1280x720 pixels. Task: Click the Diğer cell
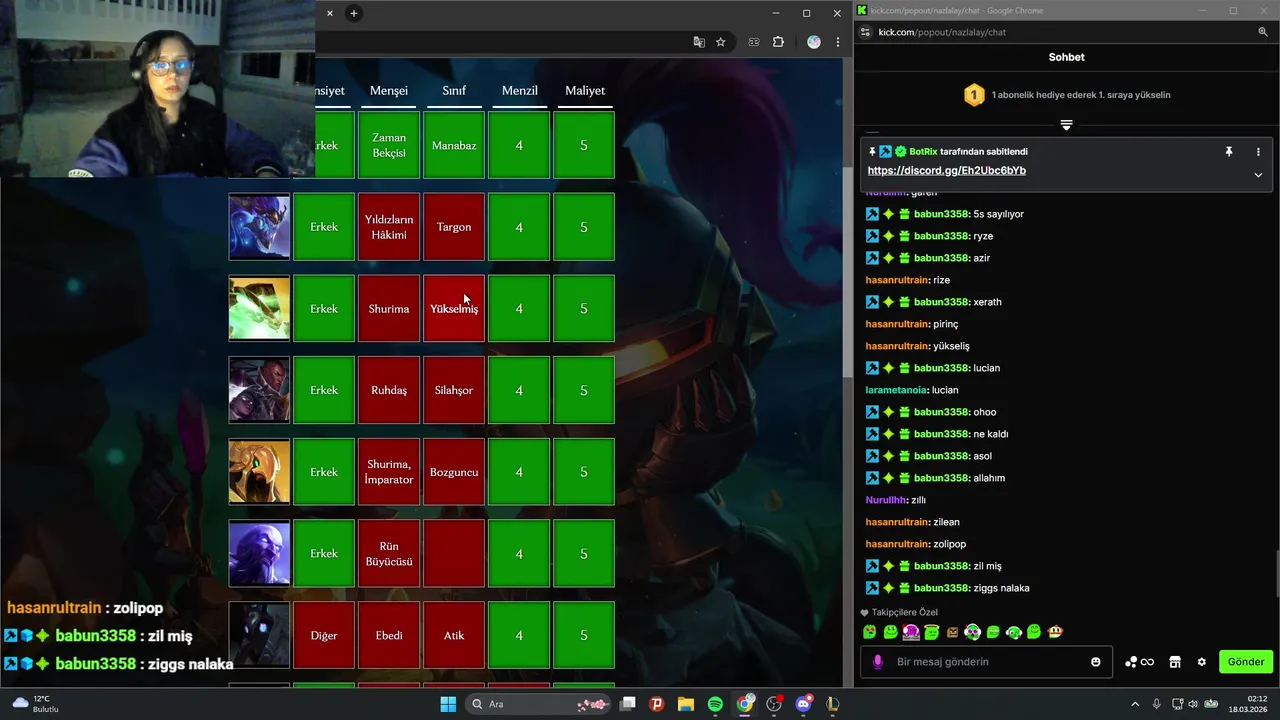[x=324, y=635]
